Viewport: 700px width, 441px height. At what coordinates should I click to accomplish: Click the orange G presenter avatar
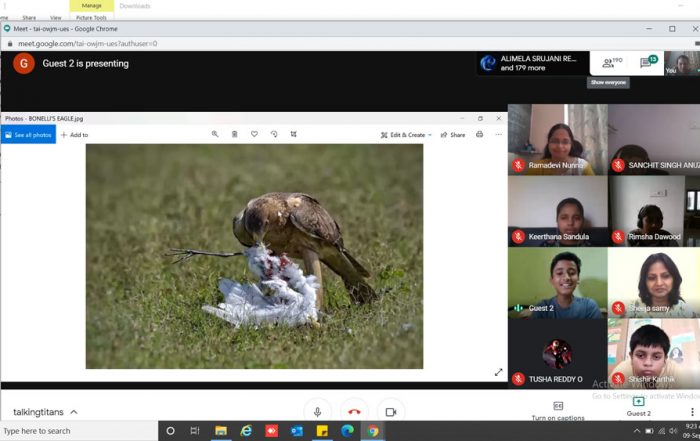[24, 63]
